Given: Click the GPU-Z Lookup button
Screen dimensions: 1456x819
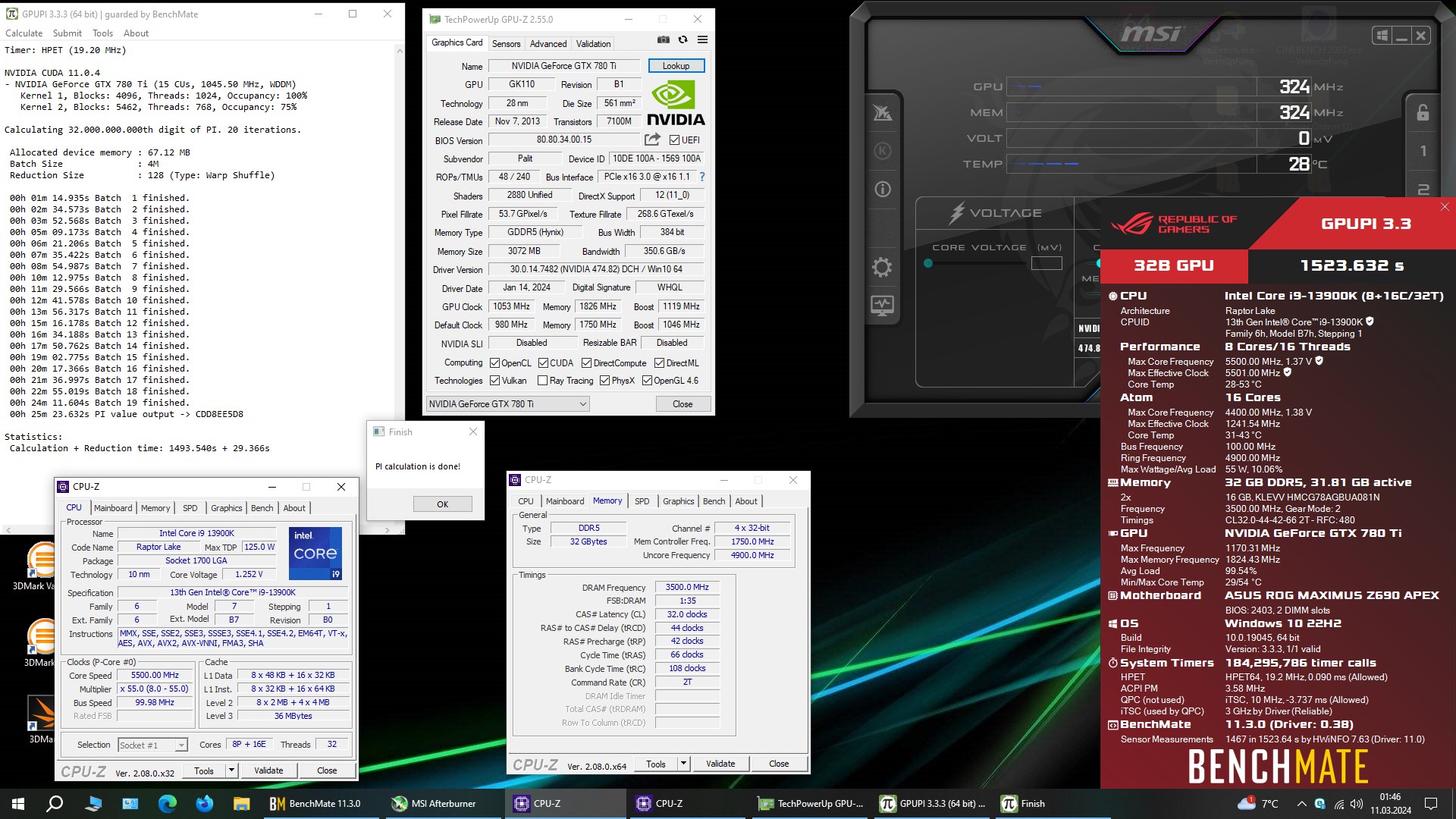Looking at the screenshot, I should click(676, 66).
